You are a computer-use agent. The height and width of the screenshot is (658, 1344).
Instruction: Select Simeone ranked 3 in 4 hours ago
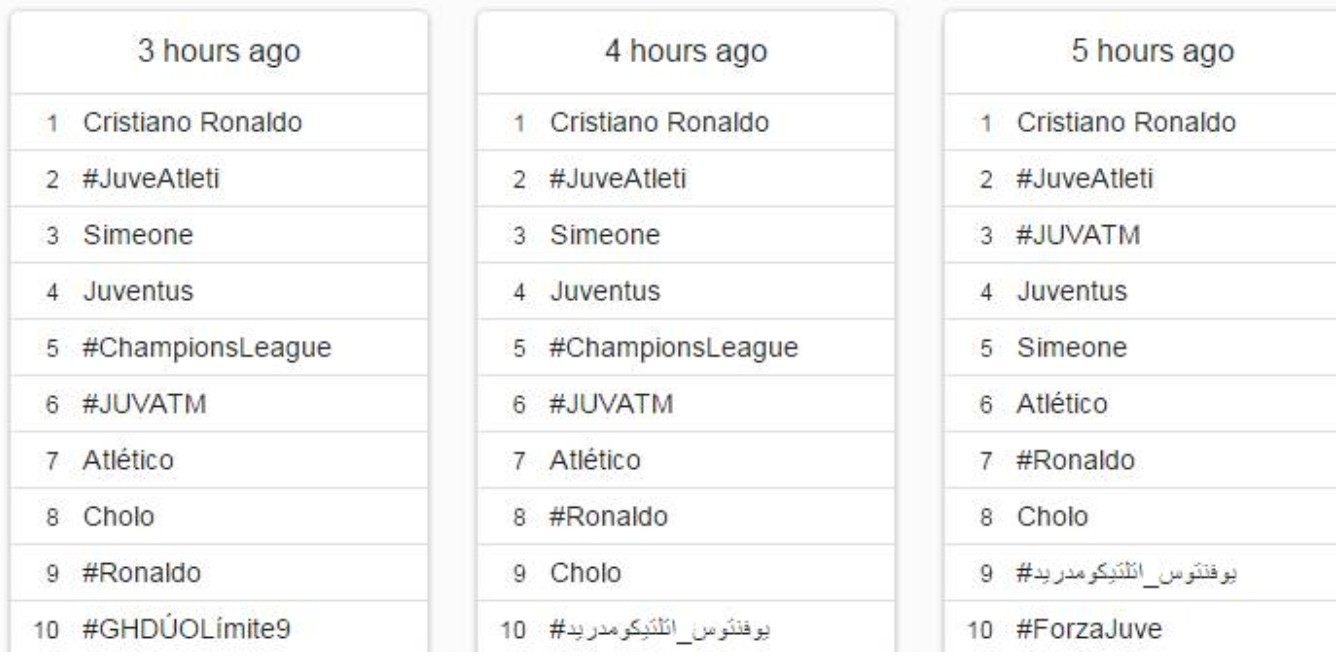click(604, 235)
